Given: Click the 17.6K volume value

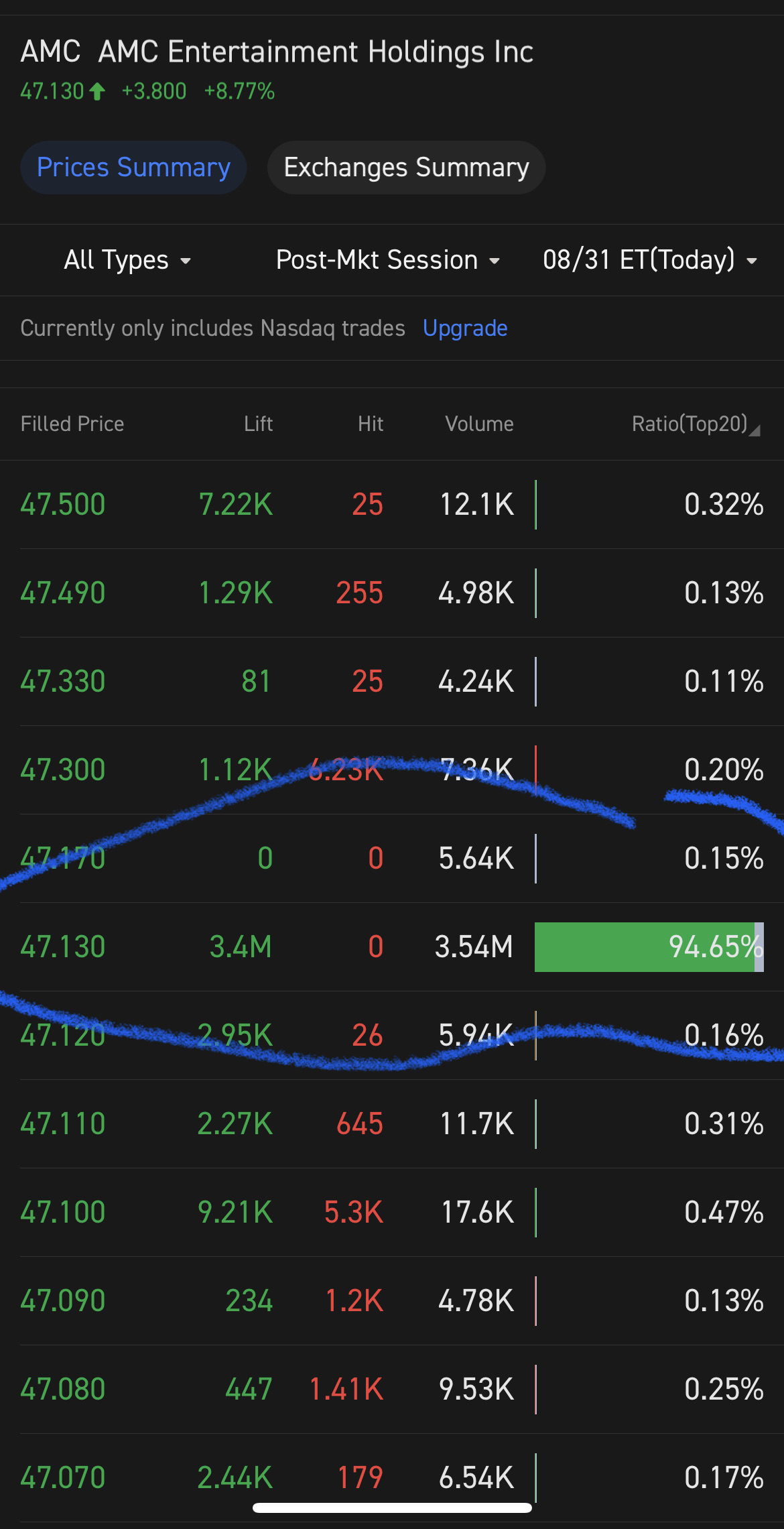Looking at the screenshot, I should click(x=477, y=1213).
